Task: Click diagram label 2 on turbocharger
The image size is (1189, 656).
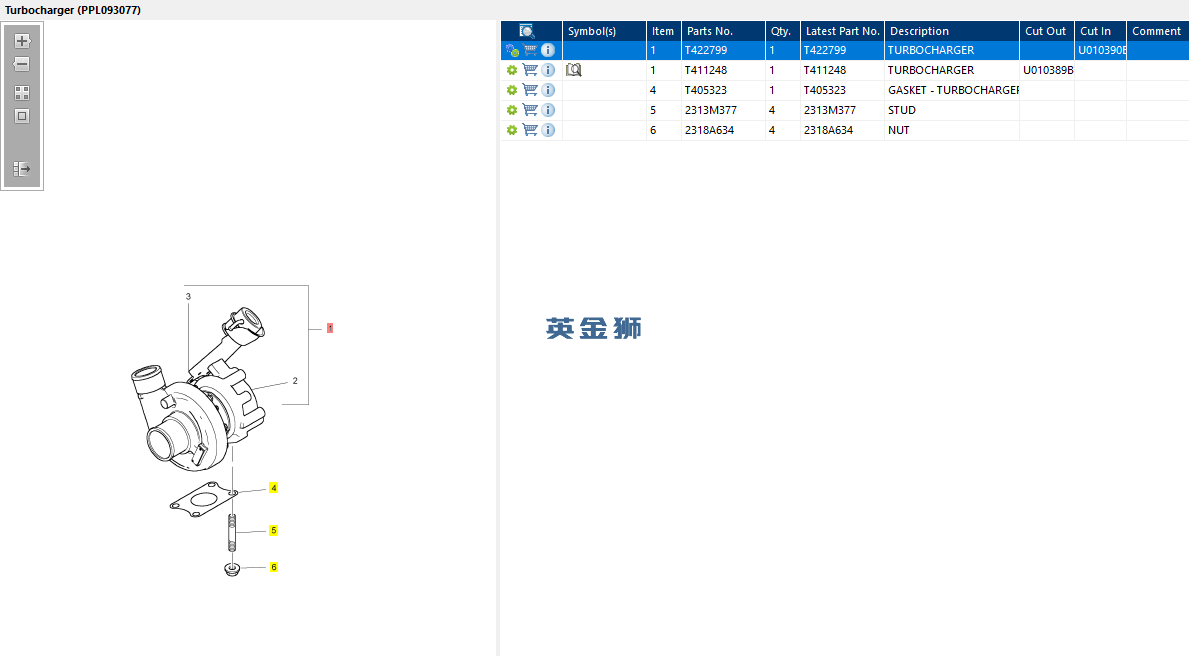Action: click(295, 381)
